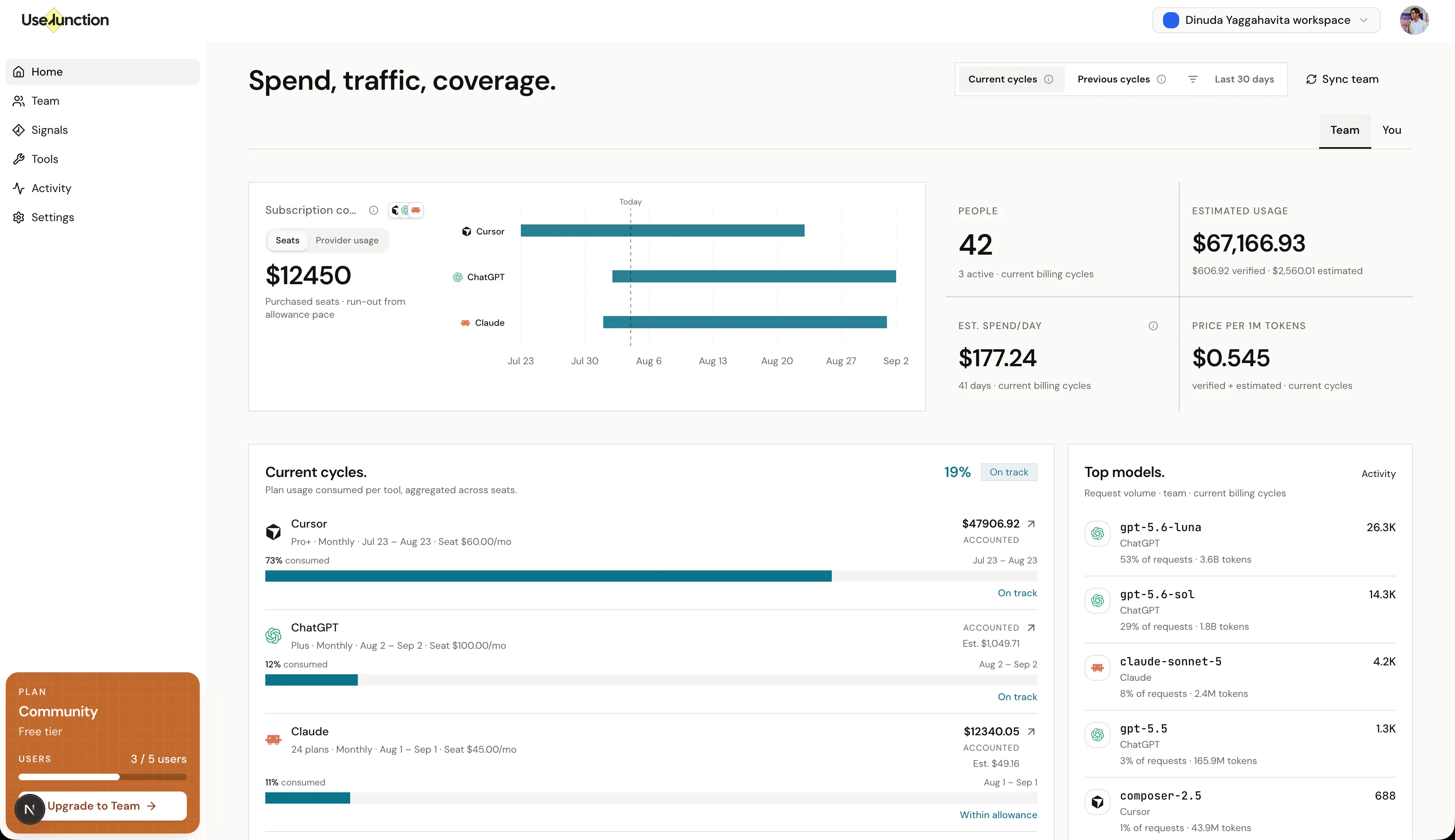Click the $67,166.93 estimated usage value
This screenshot has height=840, width=1455.
coord(1248,243)
